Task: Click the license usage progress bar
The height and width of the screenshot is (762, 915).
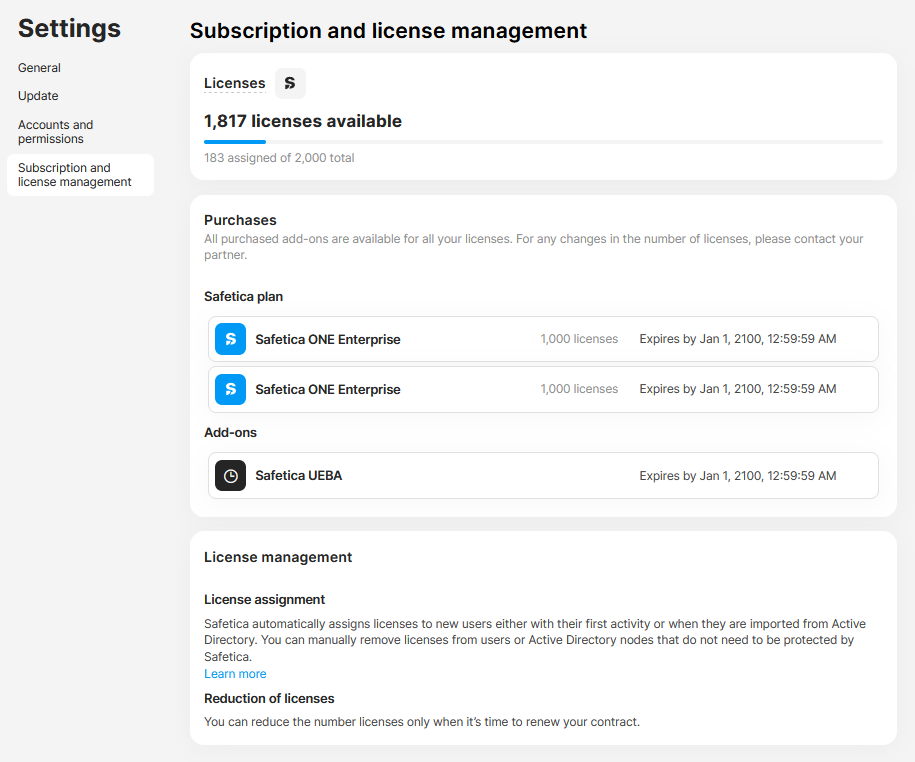Action: pos(543,142)
